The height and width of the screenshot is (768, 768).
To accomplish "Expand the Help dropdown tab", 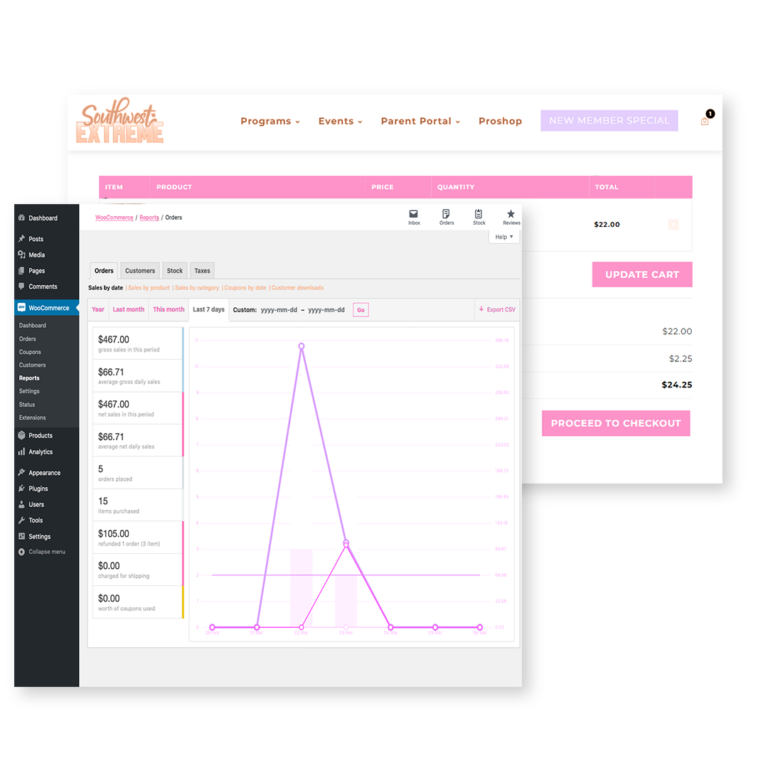I will pos(504,237).
